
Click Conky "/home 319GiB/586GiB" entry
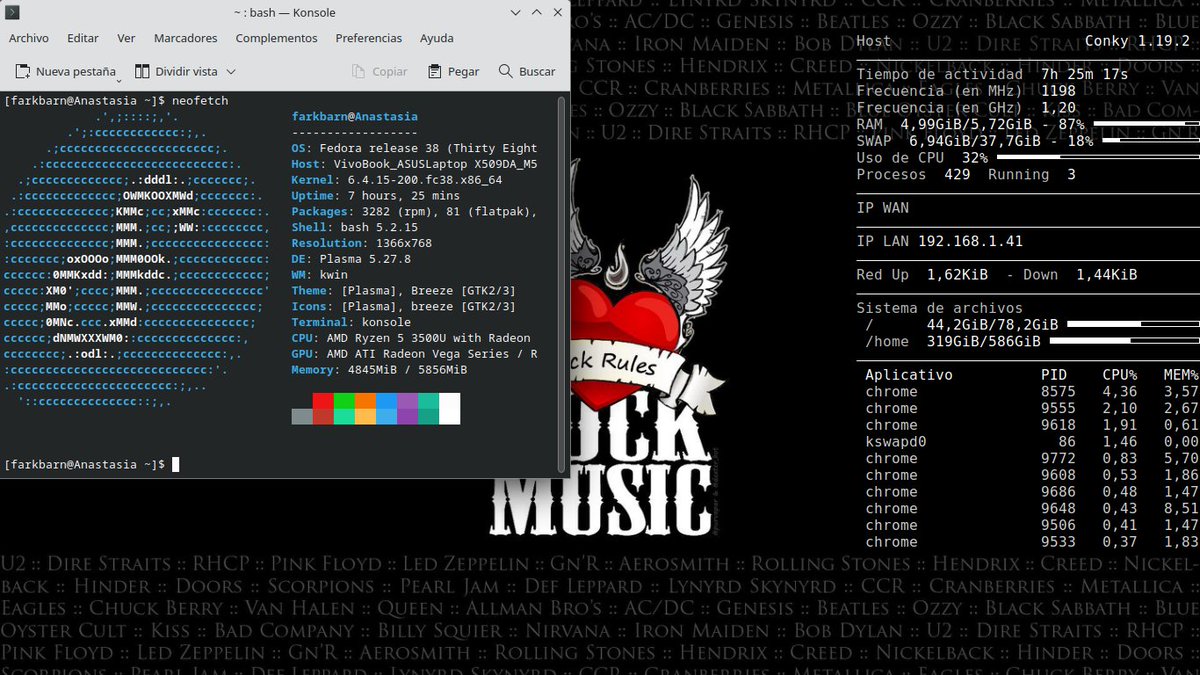[x=953, y=341]
